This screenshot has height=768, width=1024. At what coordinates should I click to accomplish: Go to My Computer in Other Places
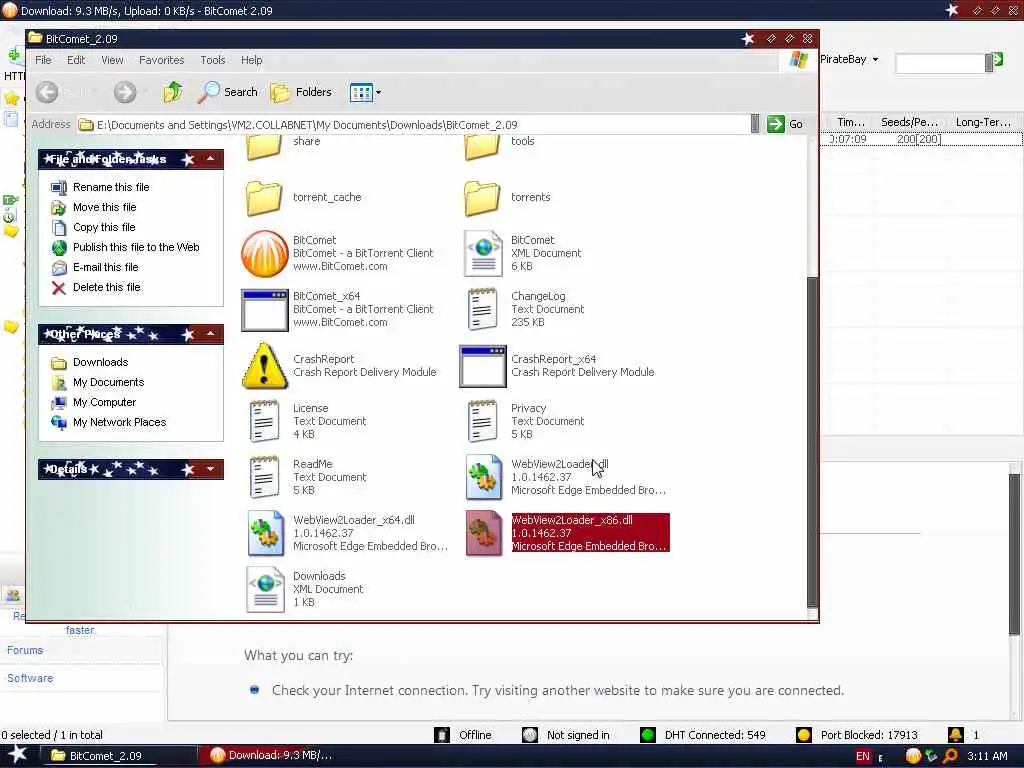tap(94, 403)
